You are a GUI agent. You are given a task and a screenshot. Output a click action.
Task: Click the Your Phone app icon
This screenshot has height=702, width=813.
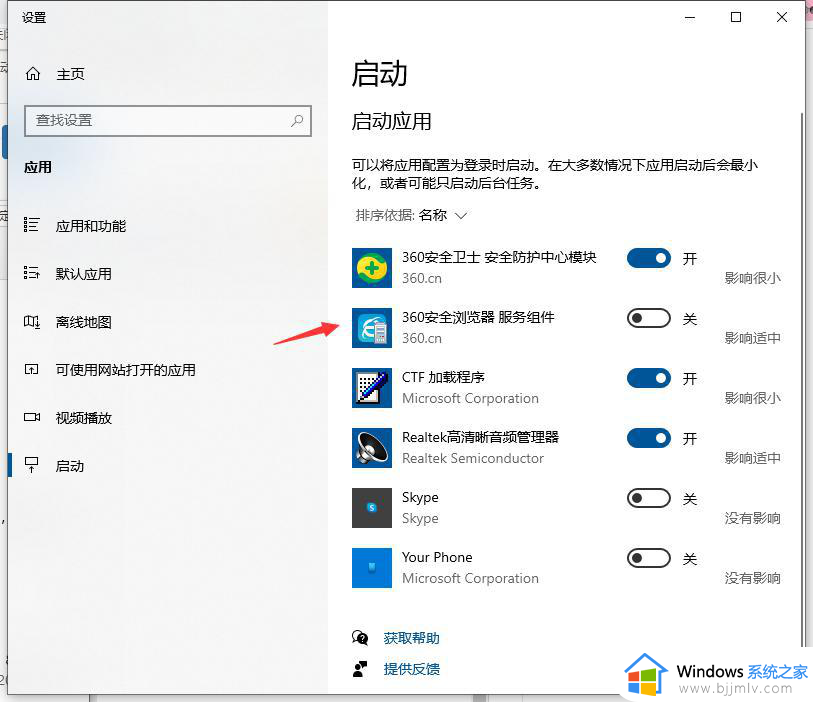[x=372, y=568]
